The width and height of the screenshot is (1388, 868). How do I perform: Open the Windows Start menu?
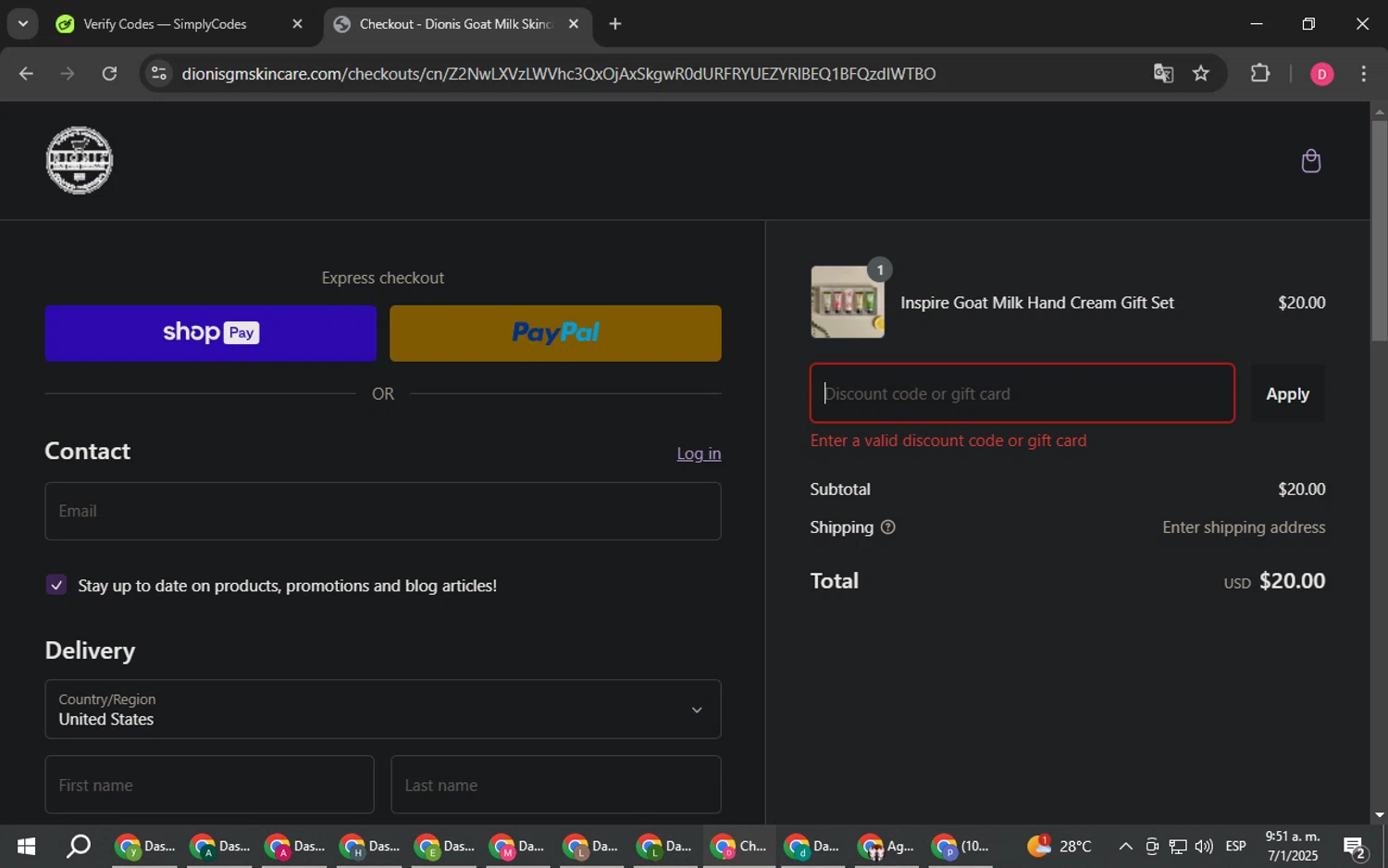pyautogui.click(x=26, y=846)
